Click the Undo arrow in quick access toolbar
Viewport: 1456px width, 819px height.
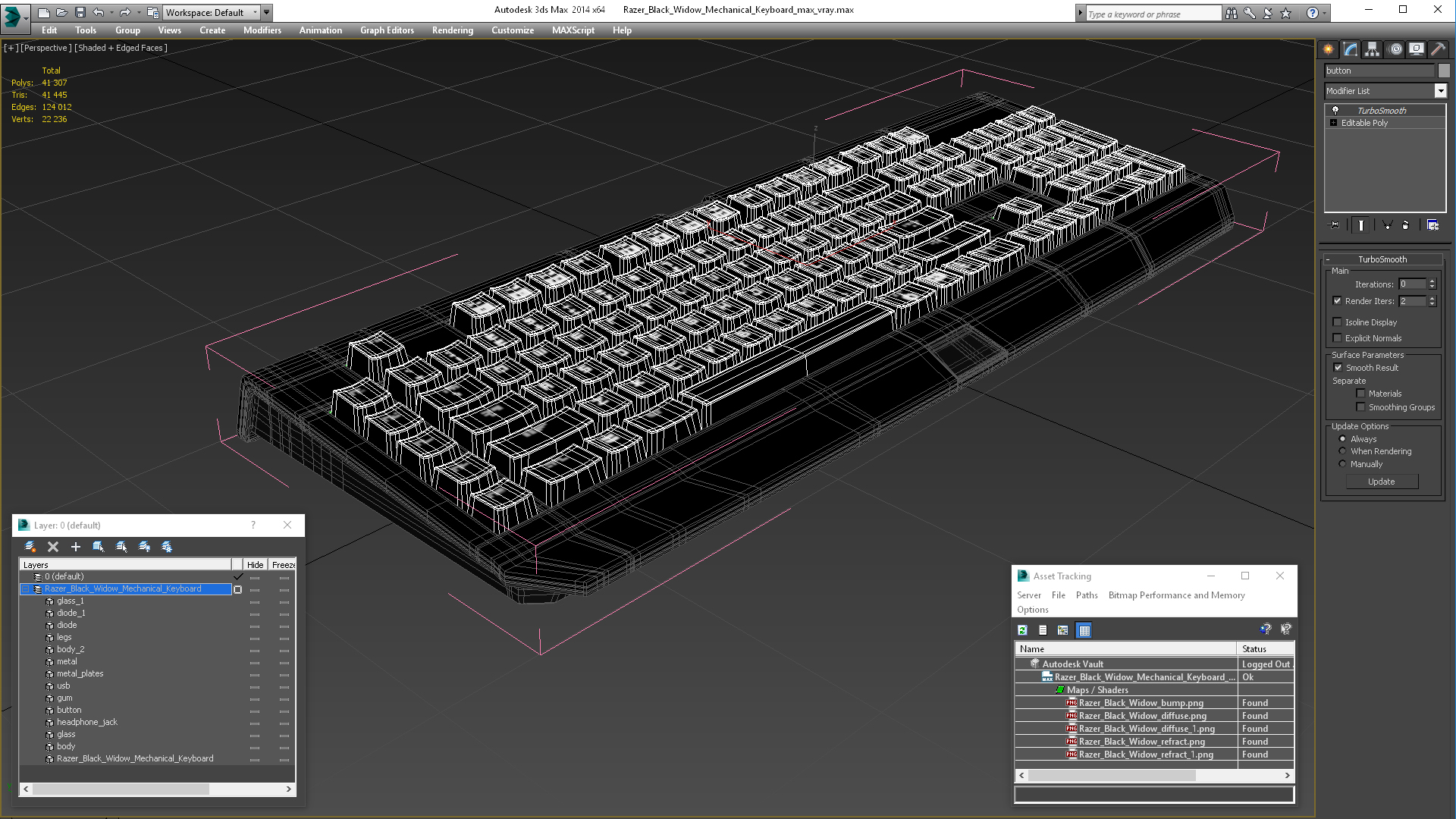point(98,12)
